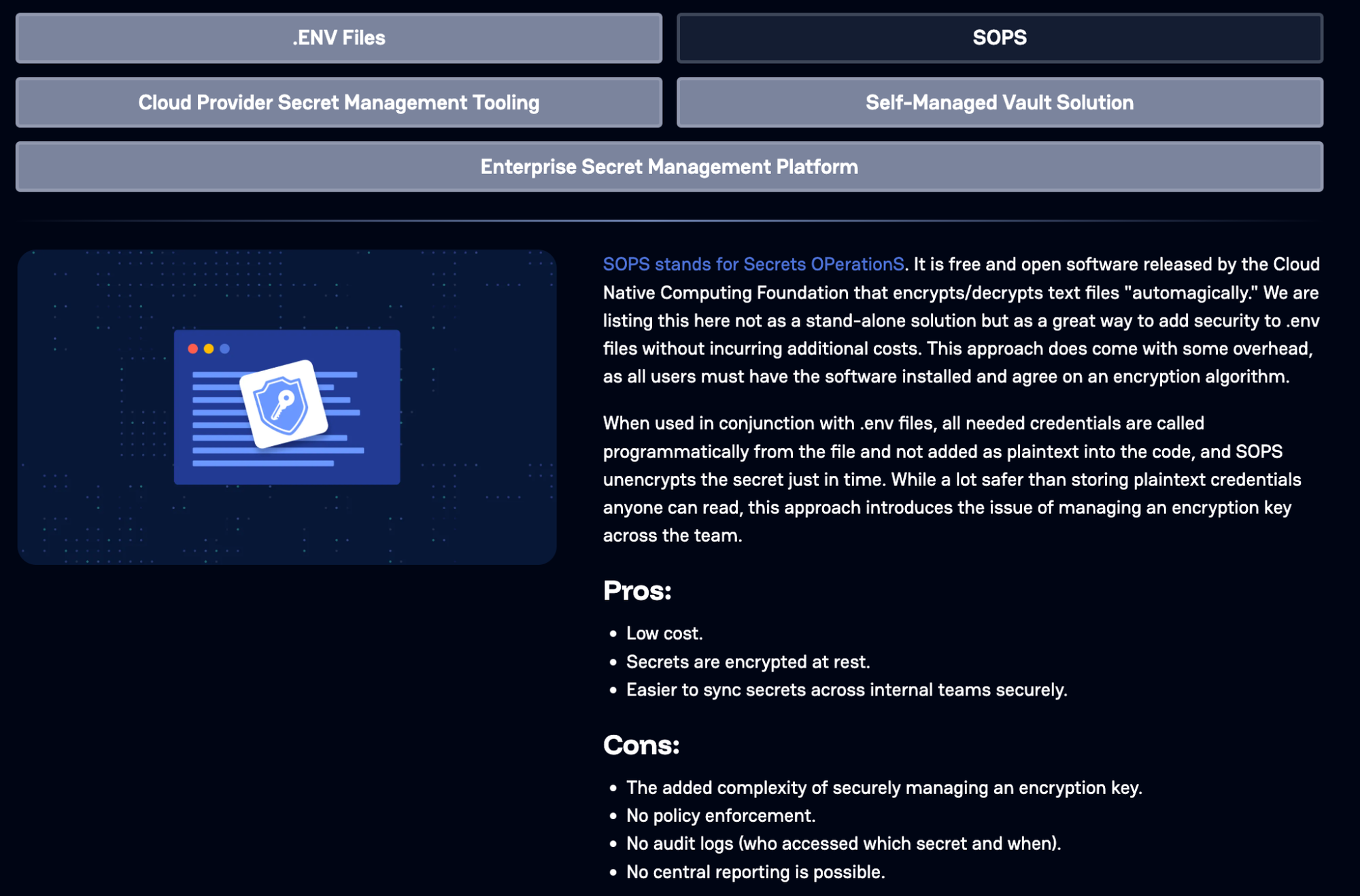Screen dimensions: 1360x896
Task: Click the red dot in illustrated window
Action: (x=193, y=349)
